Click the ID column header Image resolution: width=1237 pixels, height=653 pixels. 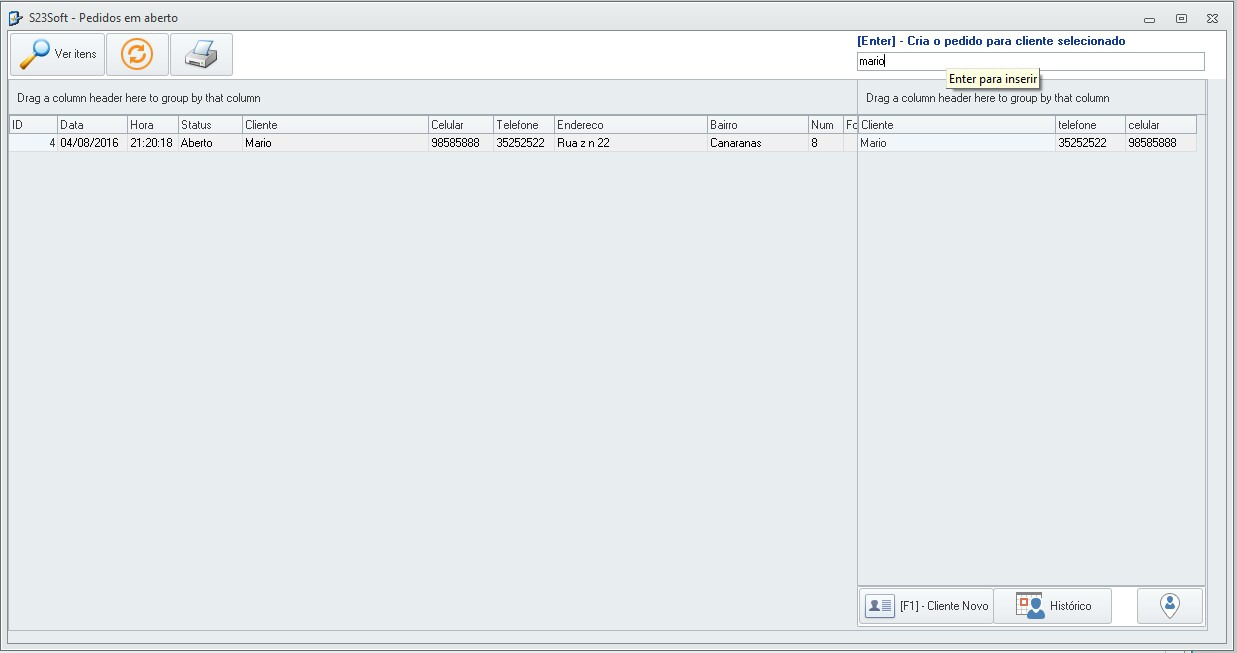click(32, 125)
